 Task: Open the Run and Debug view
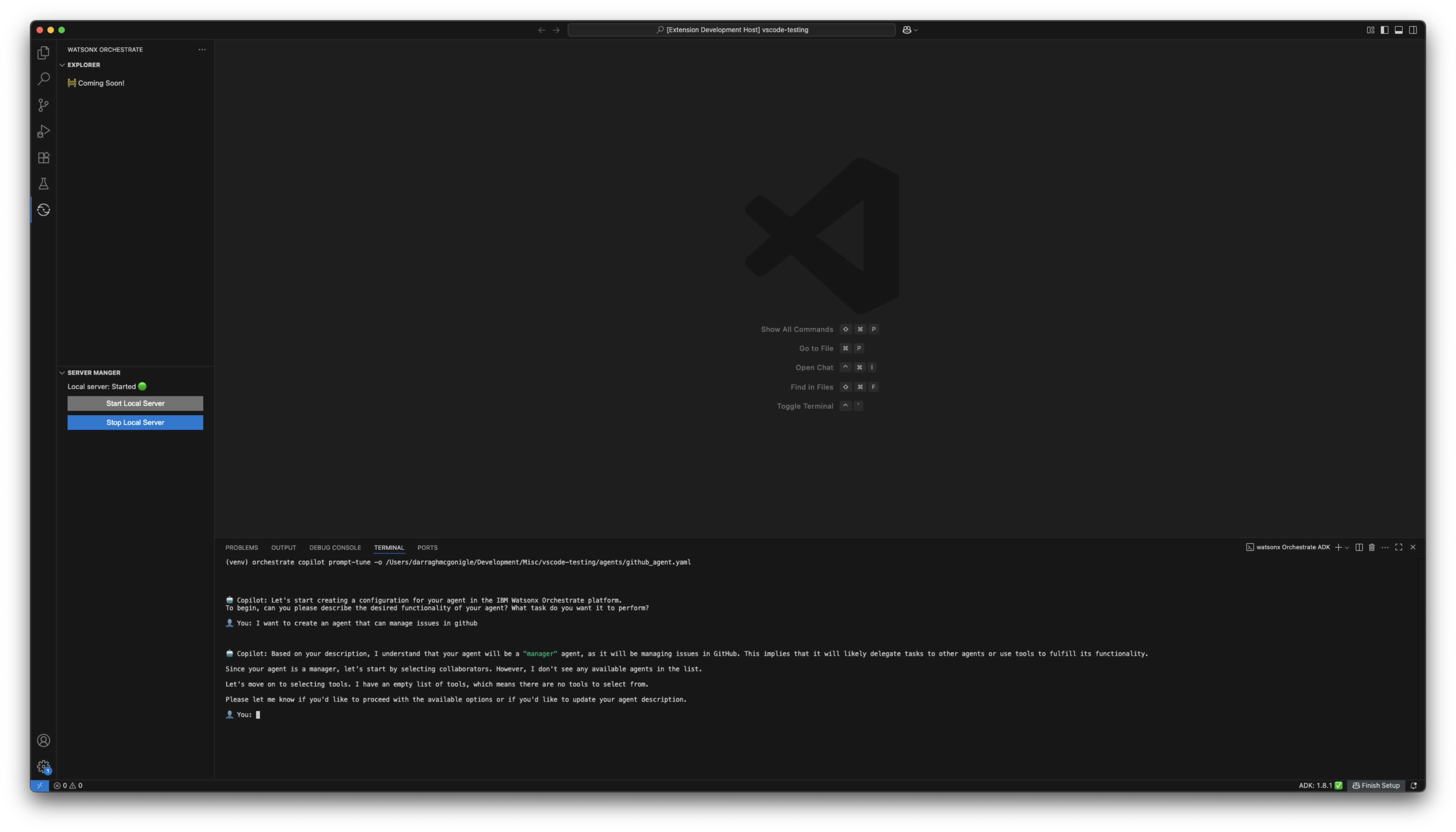click(x=43, y=131)
